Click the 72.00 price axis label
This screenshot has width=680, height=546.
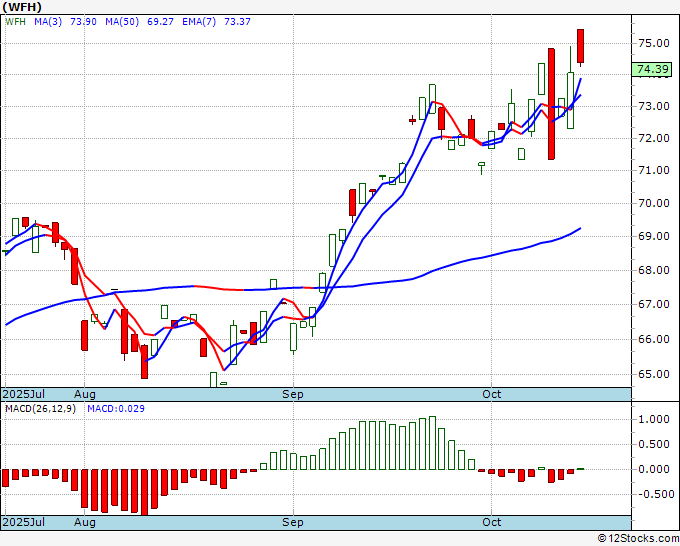pyautogui.click(x=653, y=138)
